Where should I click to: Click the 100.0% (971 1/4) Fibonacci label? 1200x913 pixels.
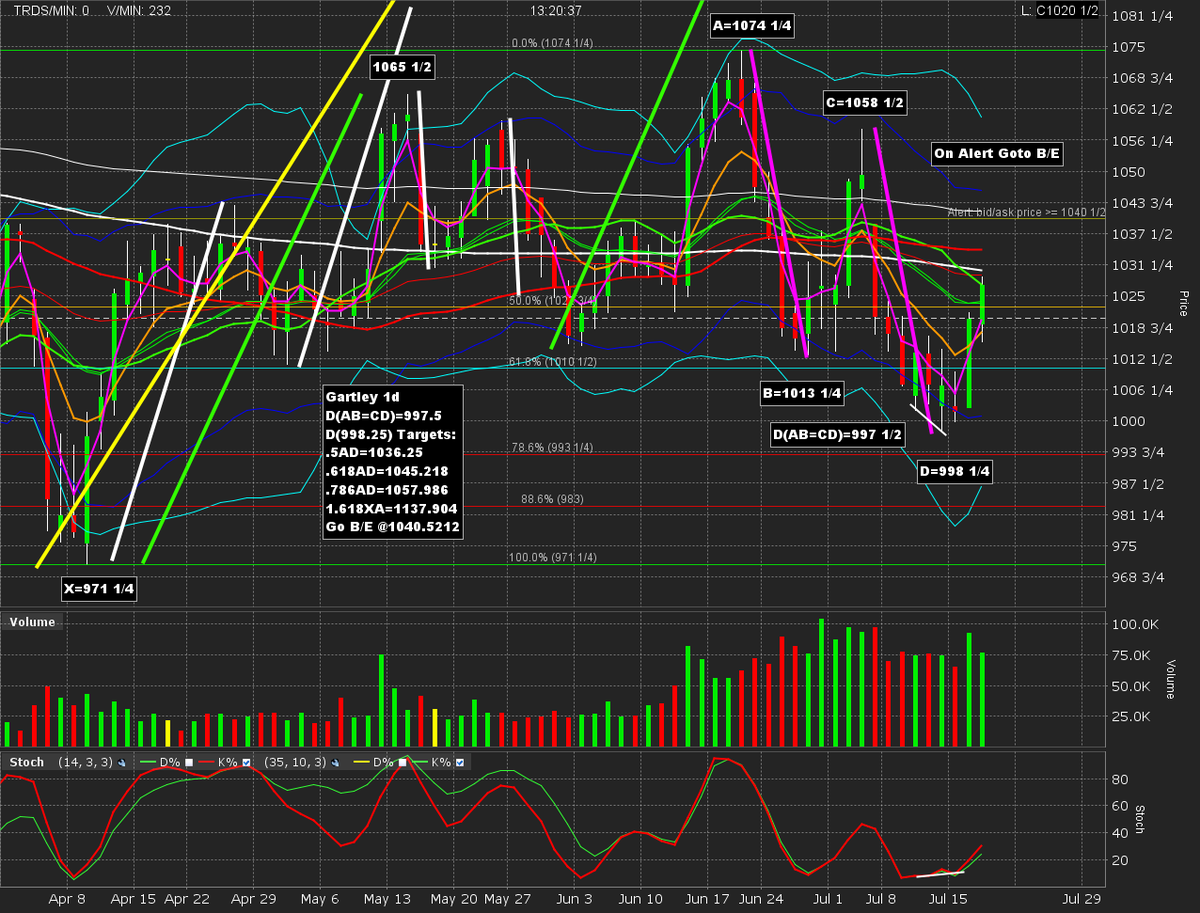[552, 558]
